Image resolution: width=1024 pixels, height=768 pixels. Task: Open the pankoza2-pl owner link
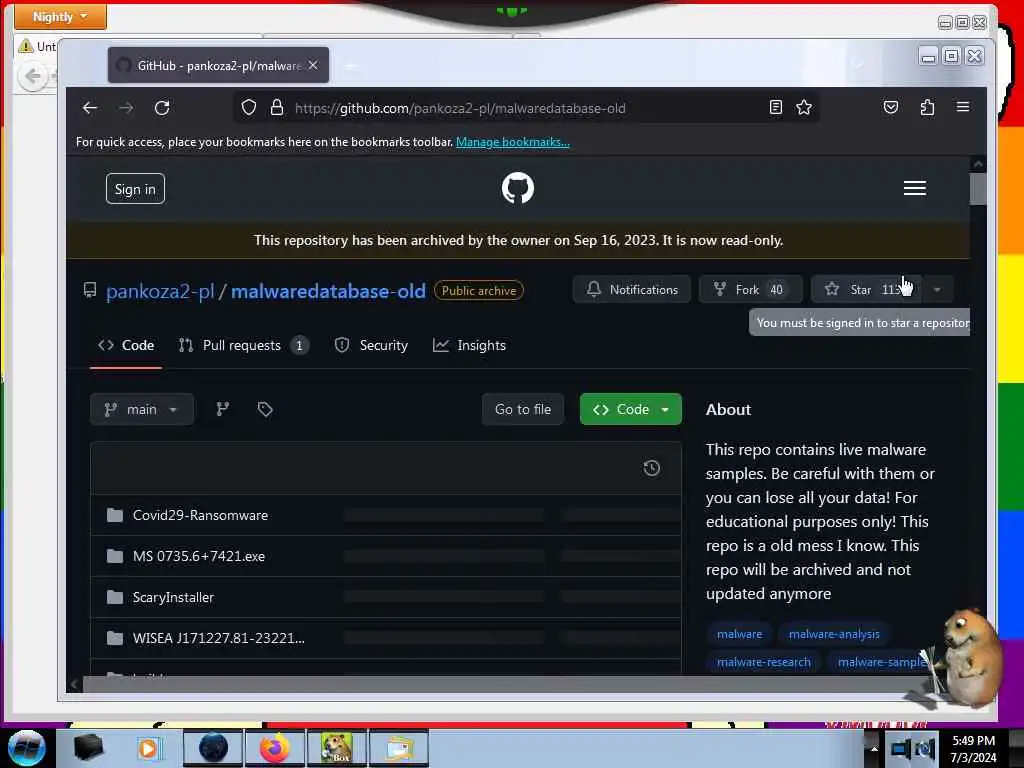160,291
